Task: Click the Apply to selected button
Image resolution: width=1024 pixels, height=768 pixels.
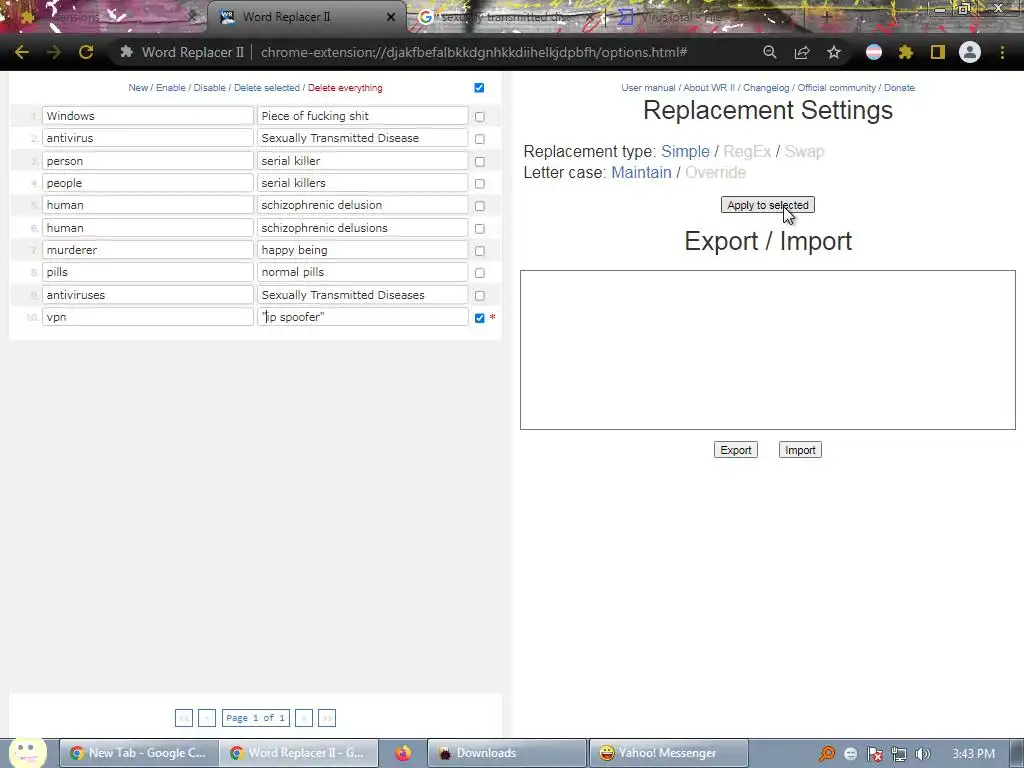Action: click(x=768, y=205)
